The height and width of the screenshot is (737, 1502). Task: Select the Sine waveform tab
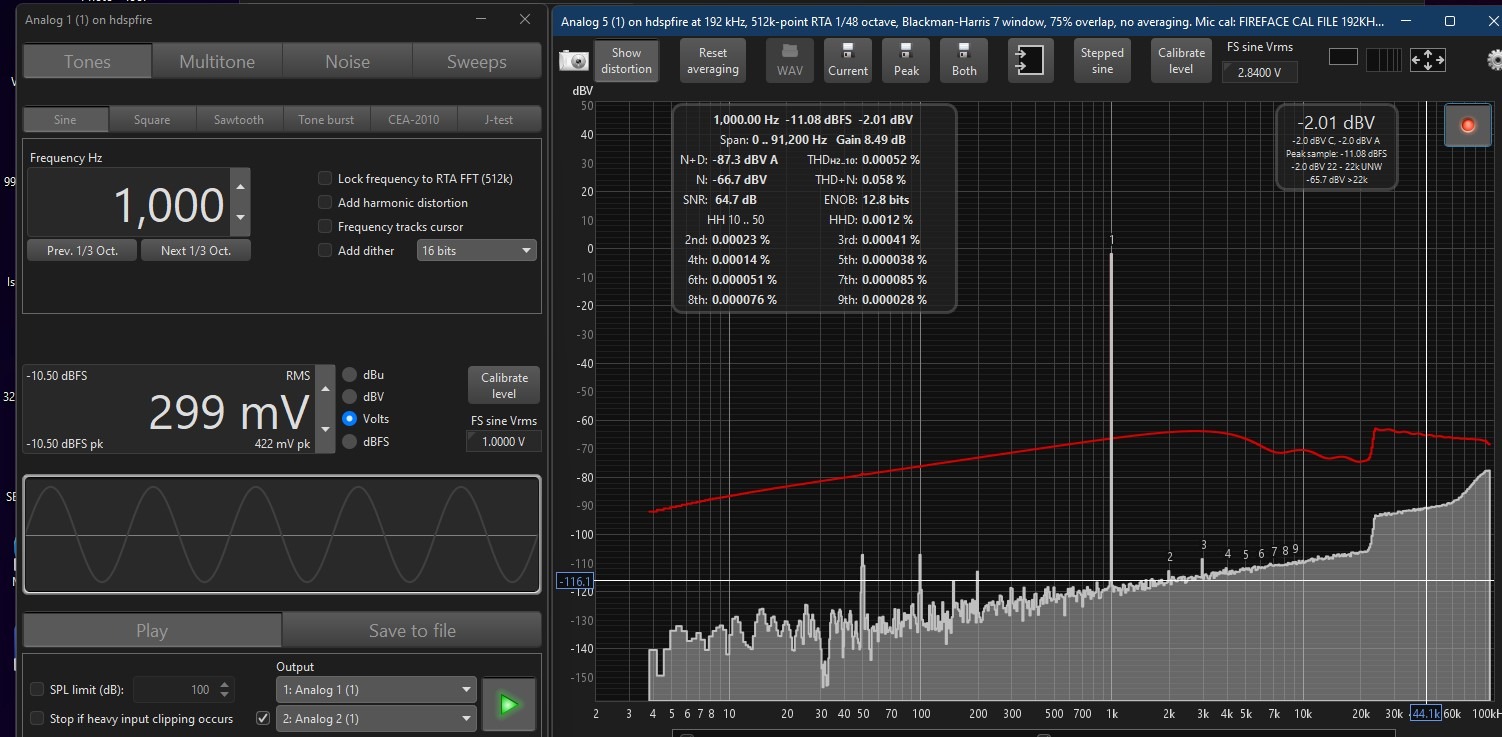coord(65,119)
